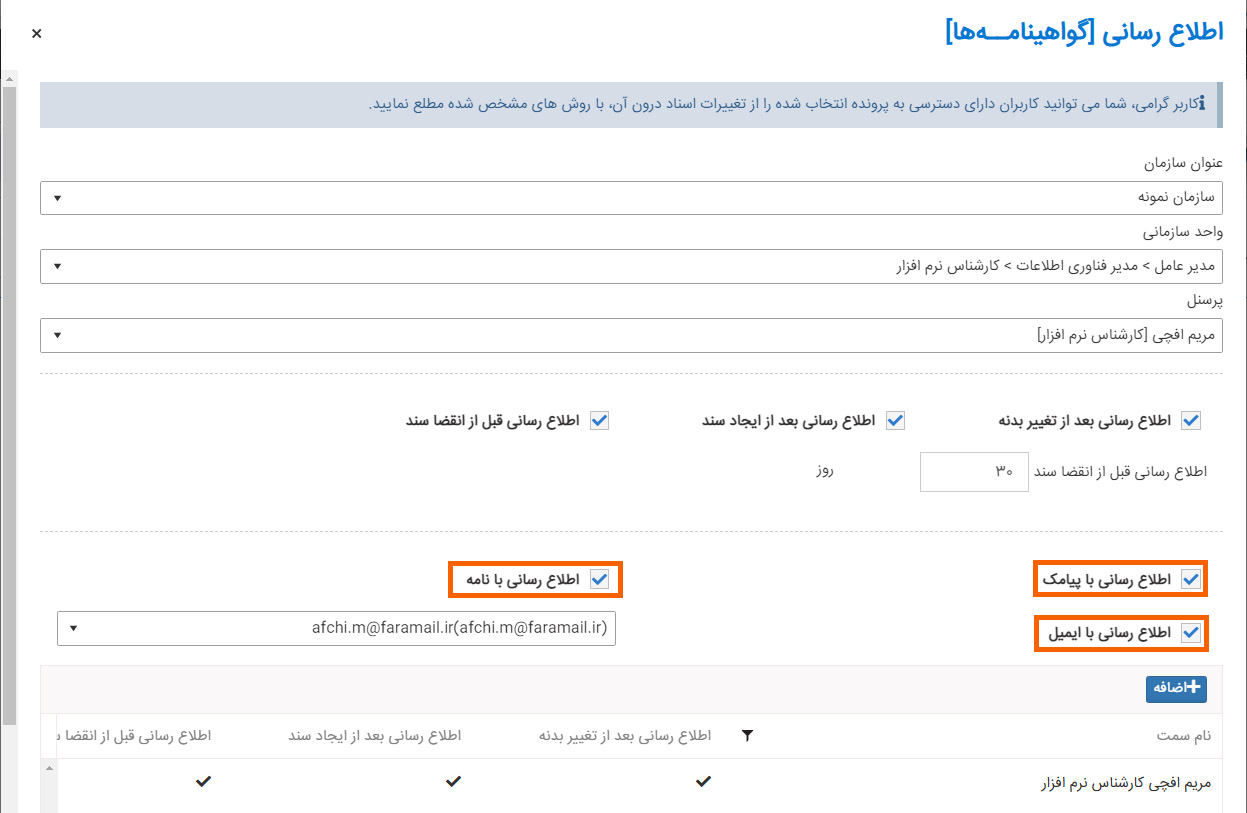Close the اطلاع رسانی dialog with the X

[36, 33]
